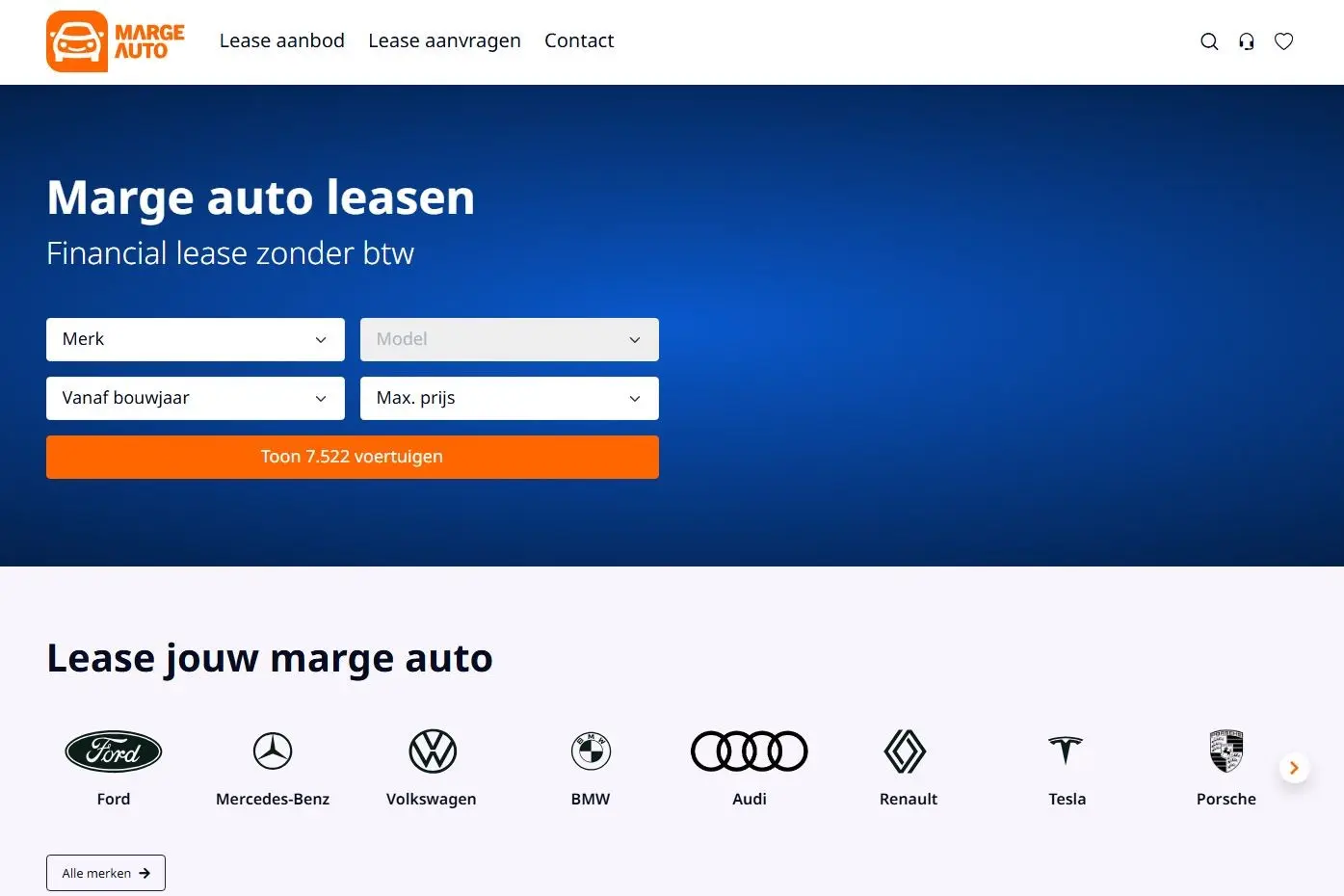The width and height of the screenshot is (1344, 896).
Task: Click the Marge Auto logo
Action: (x=114, y=41)
